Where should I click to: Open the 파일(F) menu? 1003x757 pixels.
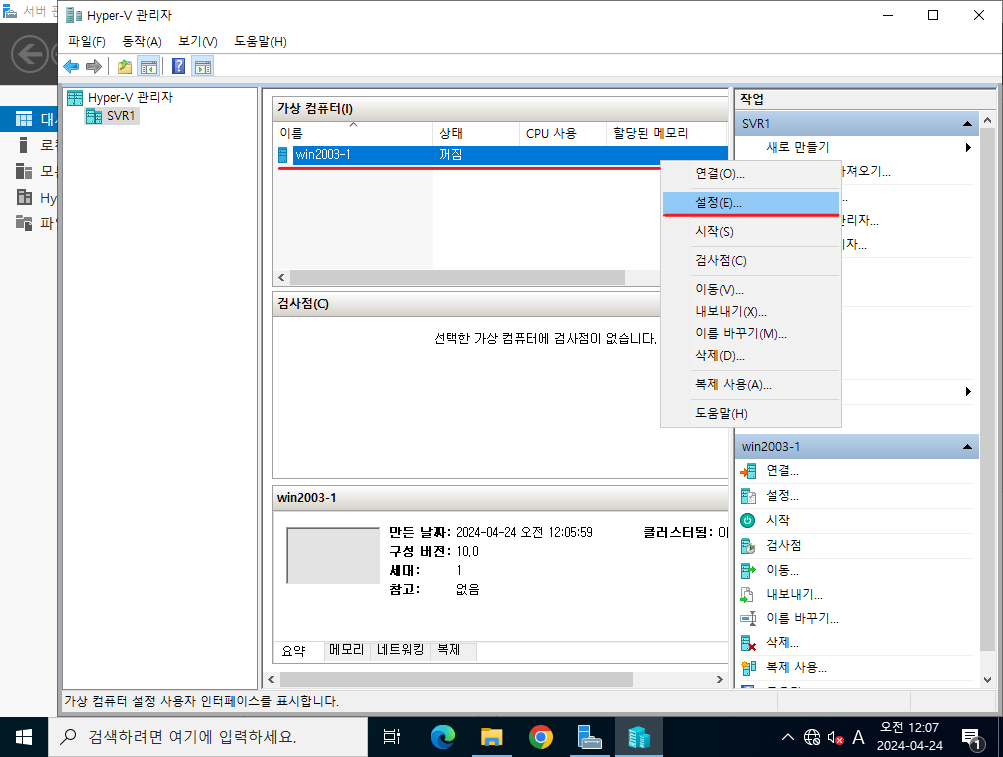(86, 42)
